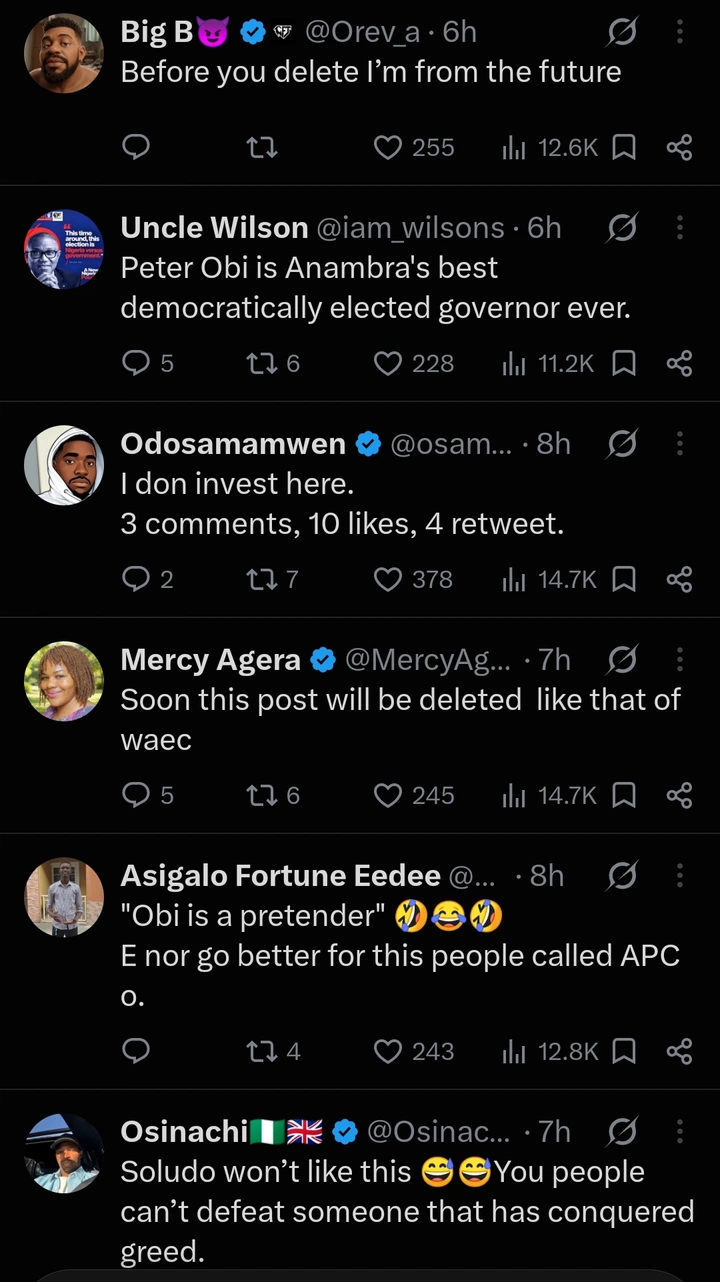The height and width of the screenshot is (1282, 720).
Task: Open Uncle Wilson's username link
Action: pyautogui.click(x=411, y=228)
